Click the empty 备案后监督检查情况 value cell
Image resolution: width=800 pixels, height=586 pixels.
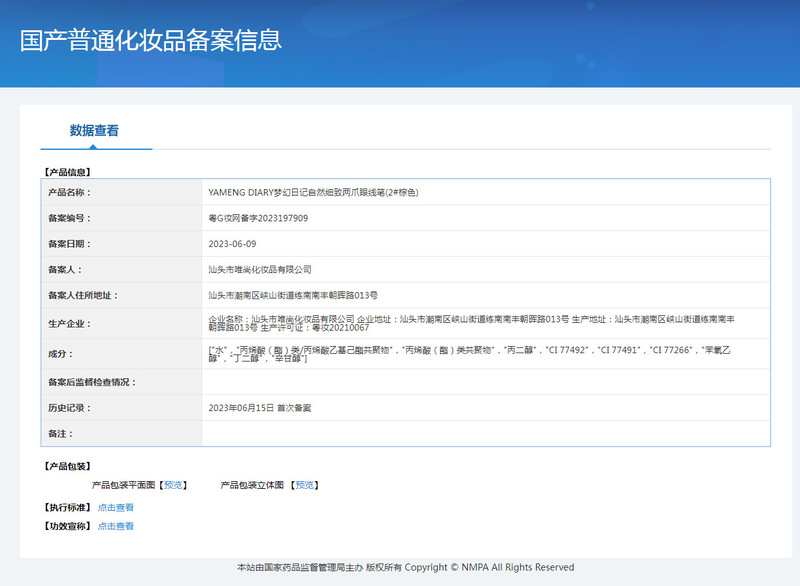tap(485, 382)
